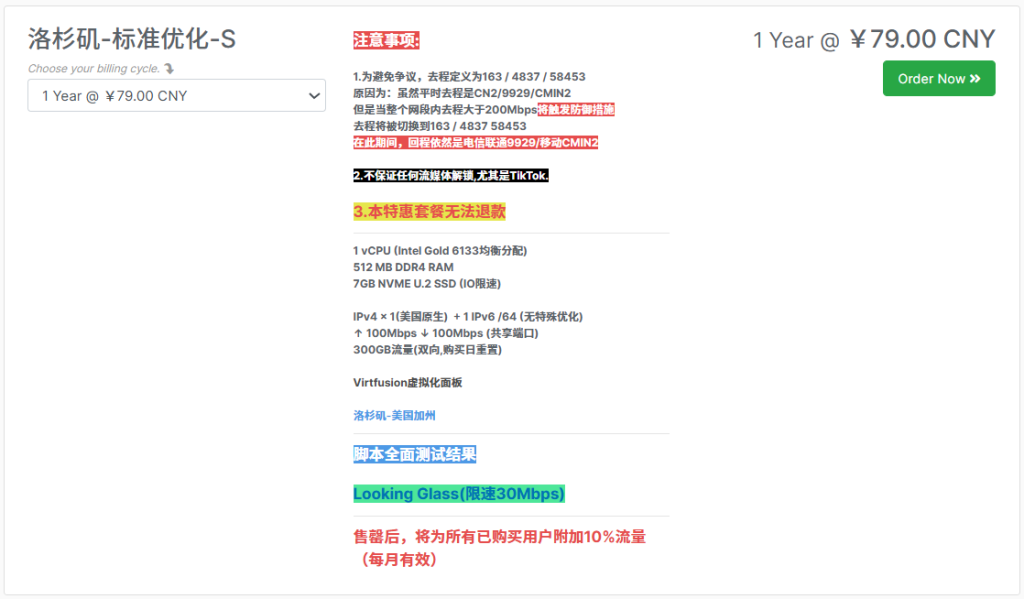Open the Looking Glass(限速30Mbps) link

pyautogui.click(x=459, y=493)
